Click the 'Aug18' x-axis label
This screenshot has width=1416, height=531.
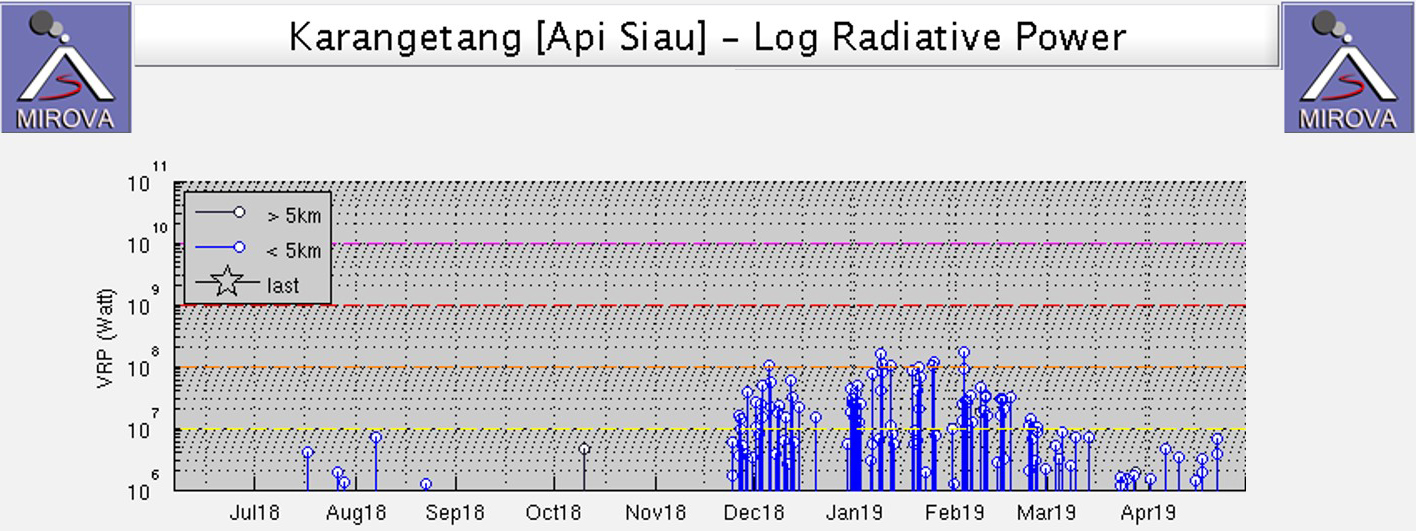[x=356, y=513]
